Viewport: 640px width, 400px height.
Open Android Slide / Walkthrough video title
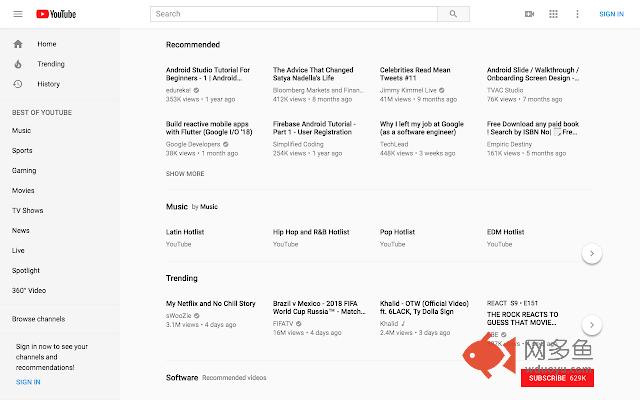click(x=533, y=74)
